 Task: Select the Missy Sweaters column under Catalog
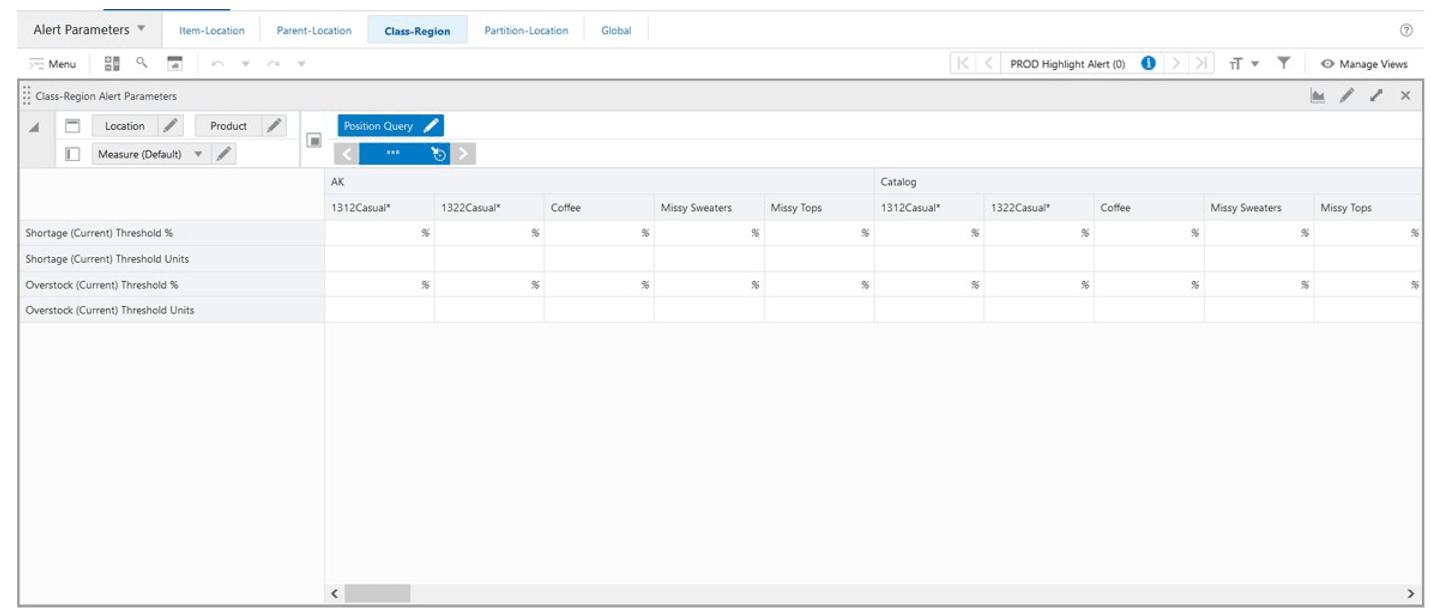[x=1258, y=208]
